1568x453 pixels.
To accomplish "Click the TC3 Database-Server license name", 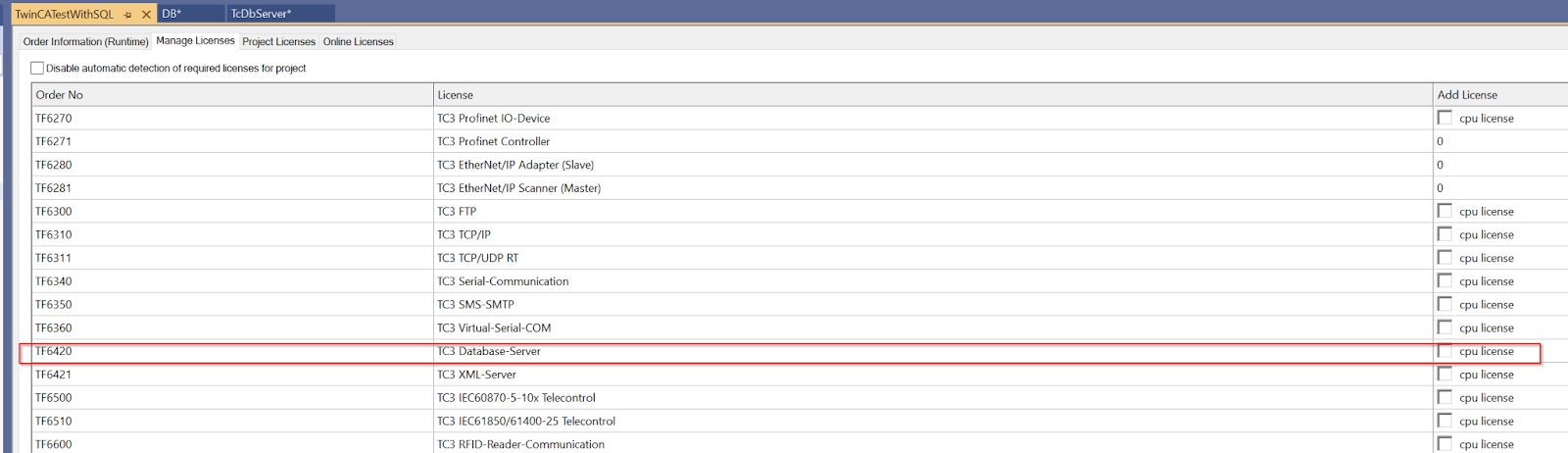I will (x=488, y=351).
